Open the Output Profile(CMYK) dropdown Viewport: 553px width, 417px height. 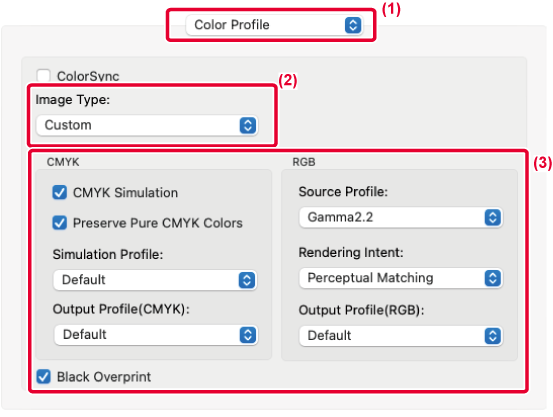[x=156, y=335]
